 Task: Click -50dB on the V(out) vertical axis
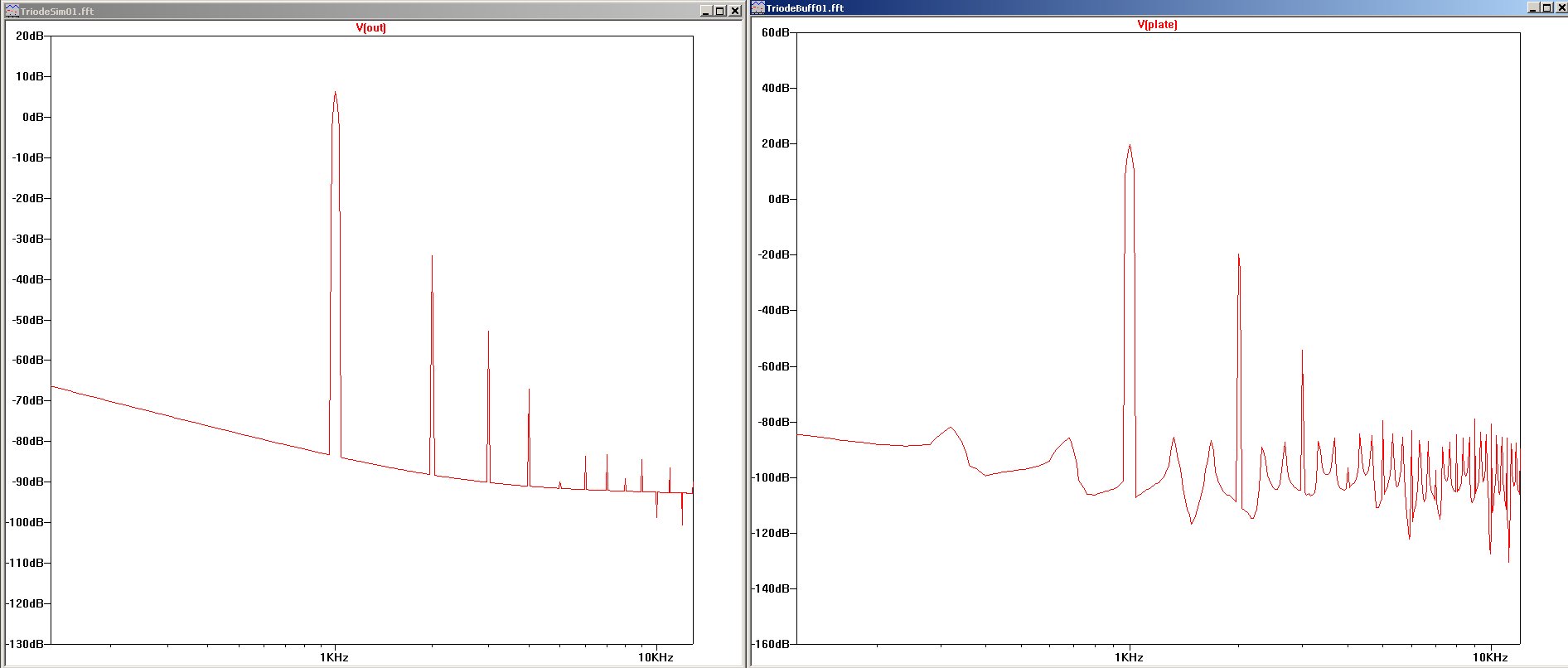tap(28, 320)
